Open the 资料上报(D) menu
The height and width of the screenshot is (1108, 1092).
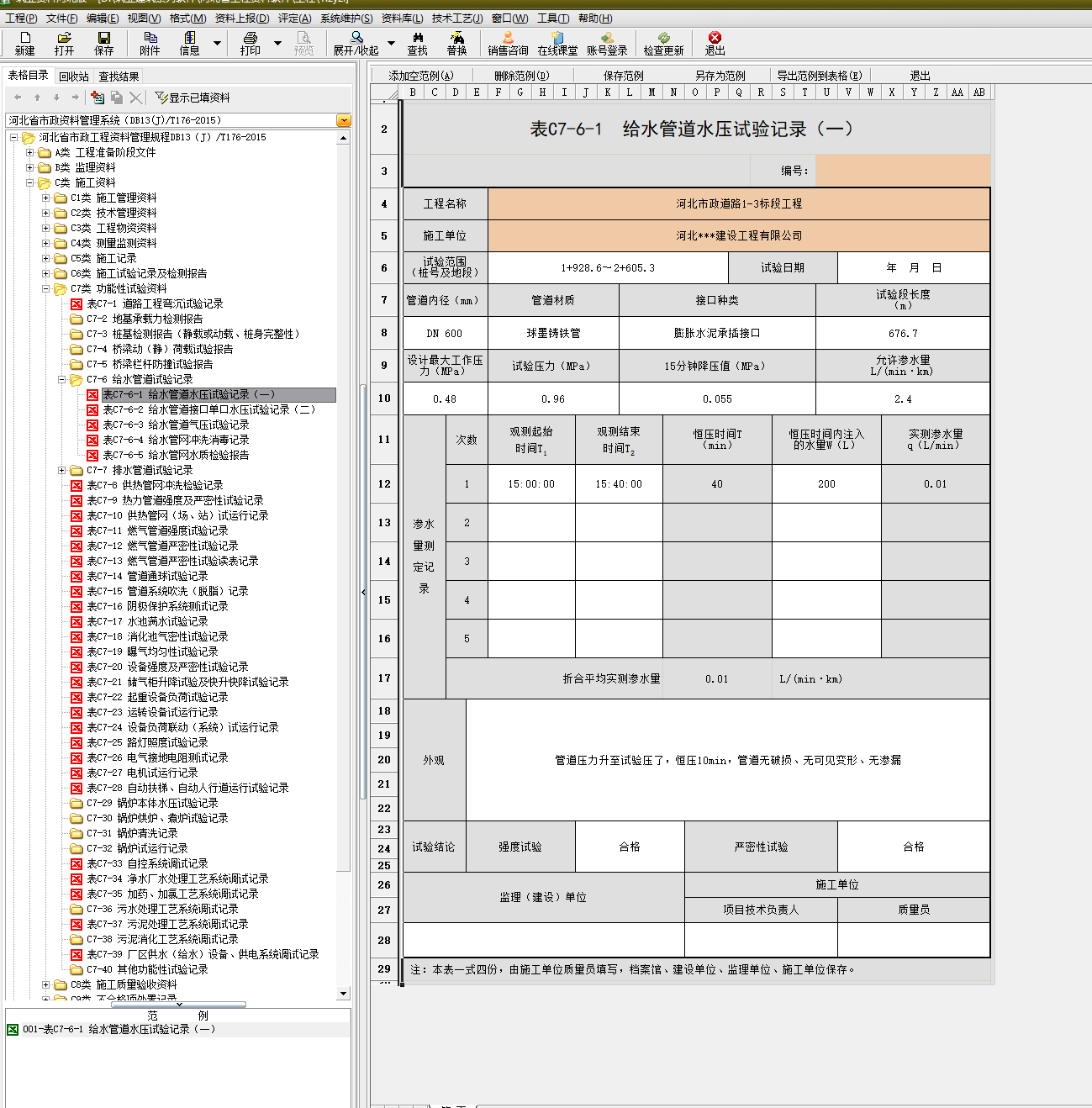(242, 18)
